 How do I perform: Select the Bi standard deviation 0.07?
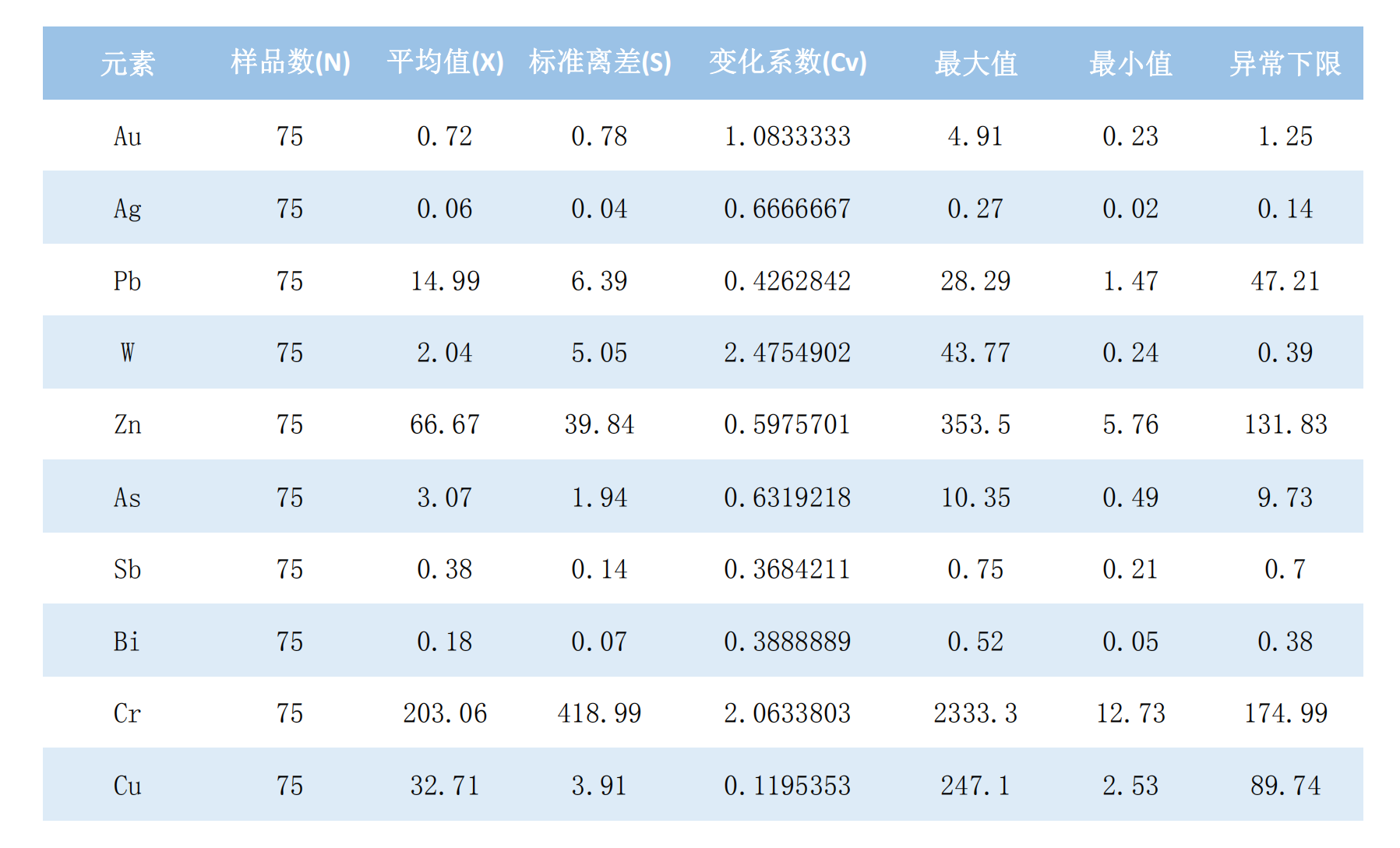click(x=599, y=642)
